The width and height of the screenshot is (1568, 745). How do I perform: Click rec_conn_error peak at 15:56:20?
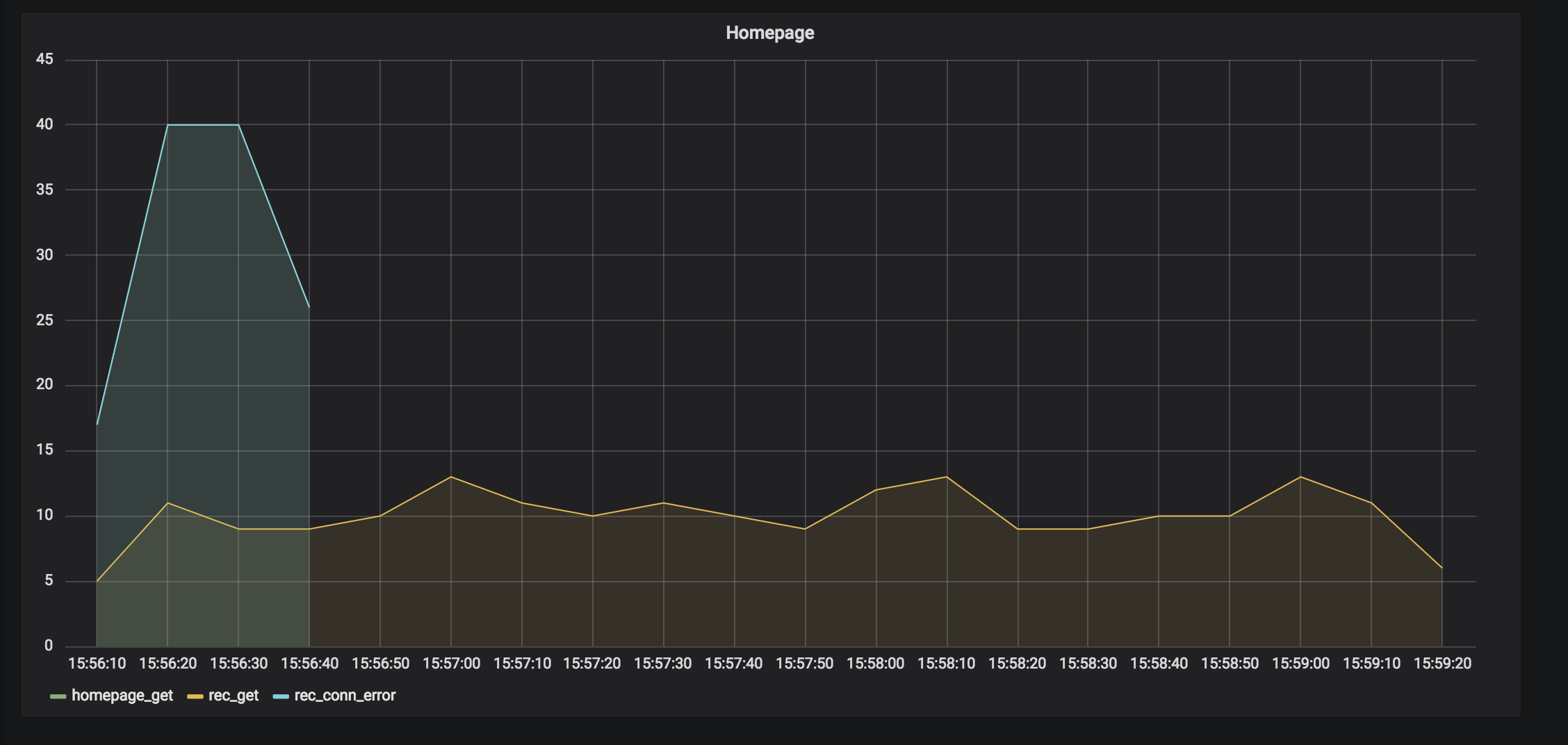[x=168, y=125]
